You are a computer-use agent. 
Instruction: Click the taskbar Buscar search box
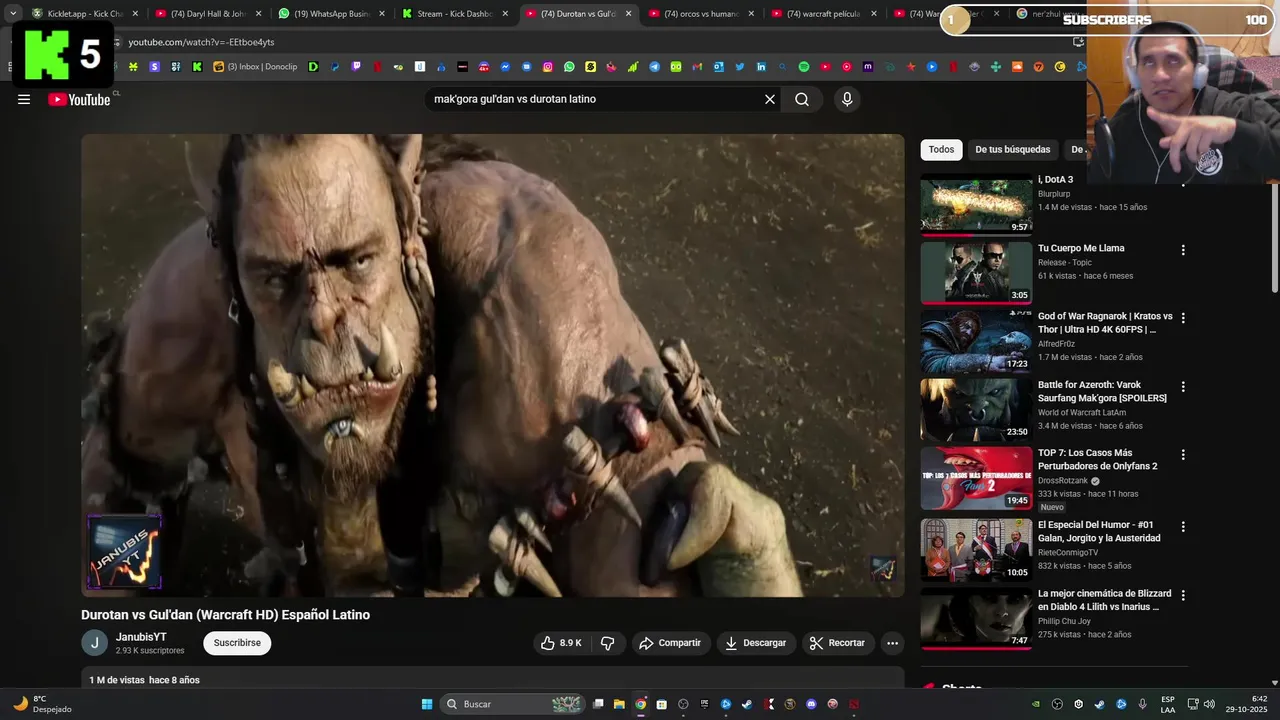tap(513, 704)
